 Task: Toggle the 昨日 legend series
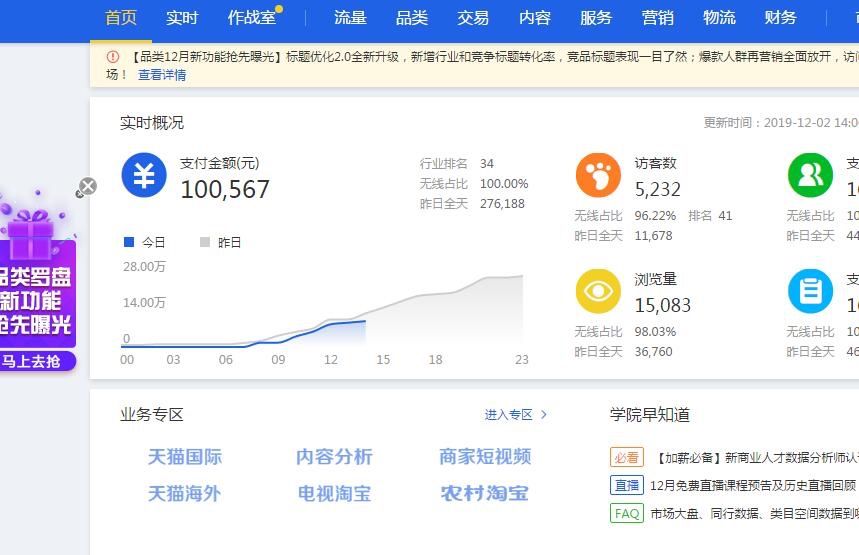(221, 242)
